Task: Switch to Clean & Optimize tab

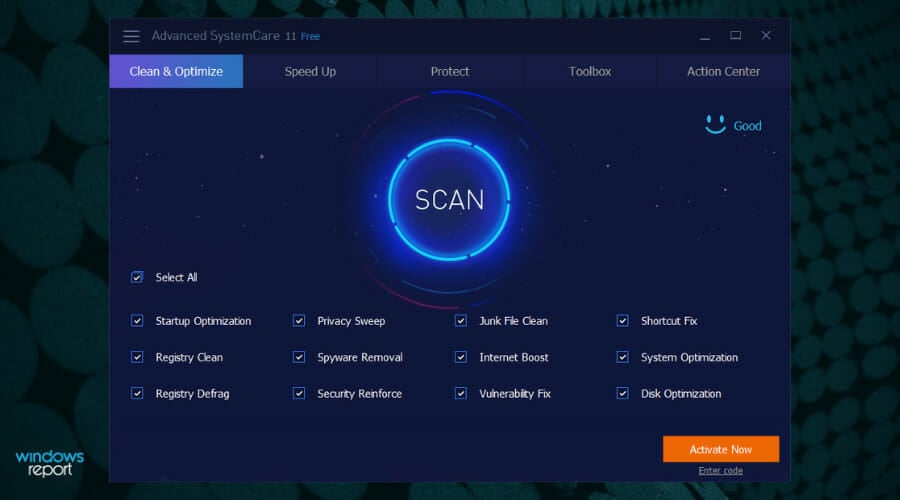Action: point(176,71)
